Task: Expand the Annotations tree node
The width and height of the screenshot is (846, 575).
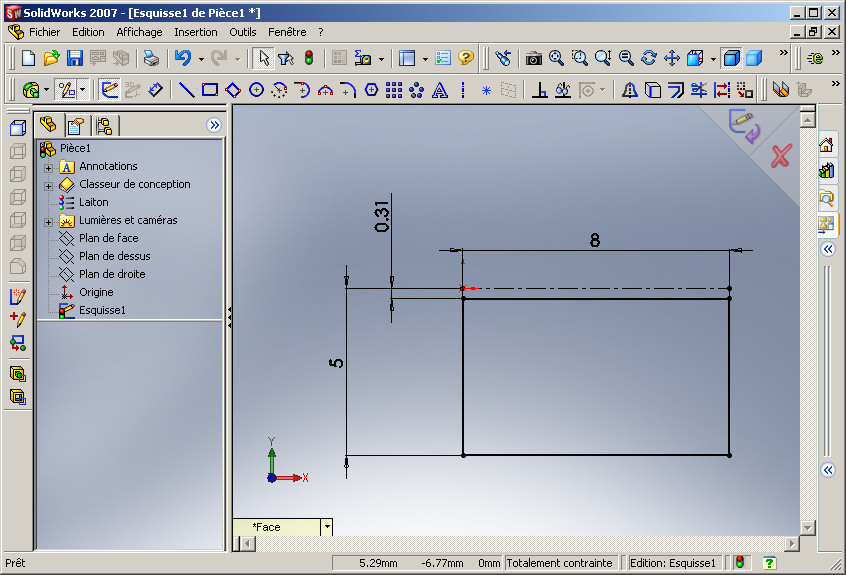Action: 49,168
